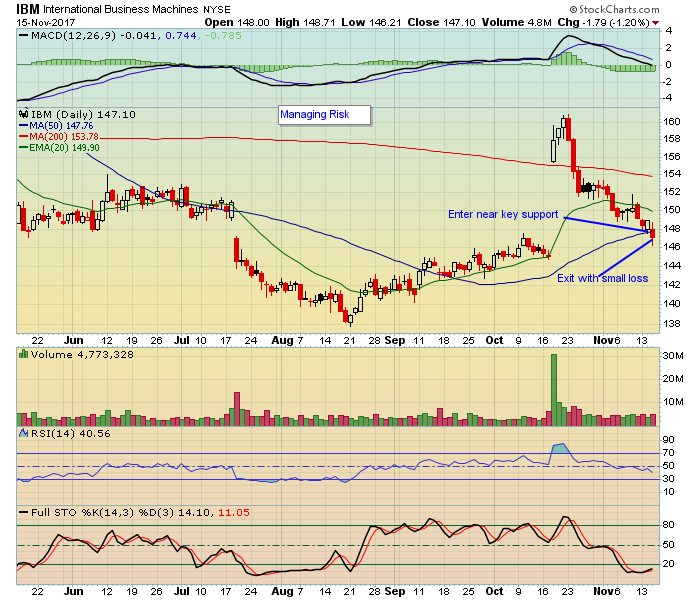Click the 'Aug' label on price chart axis
Image resolution: width=700 pixels, height=600 pixels.
click(282, 340)
